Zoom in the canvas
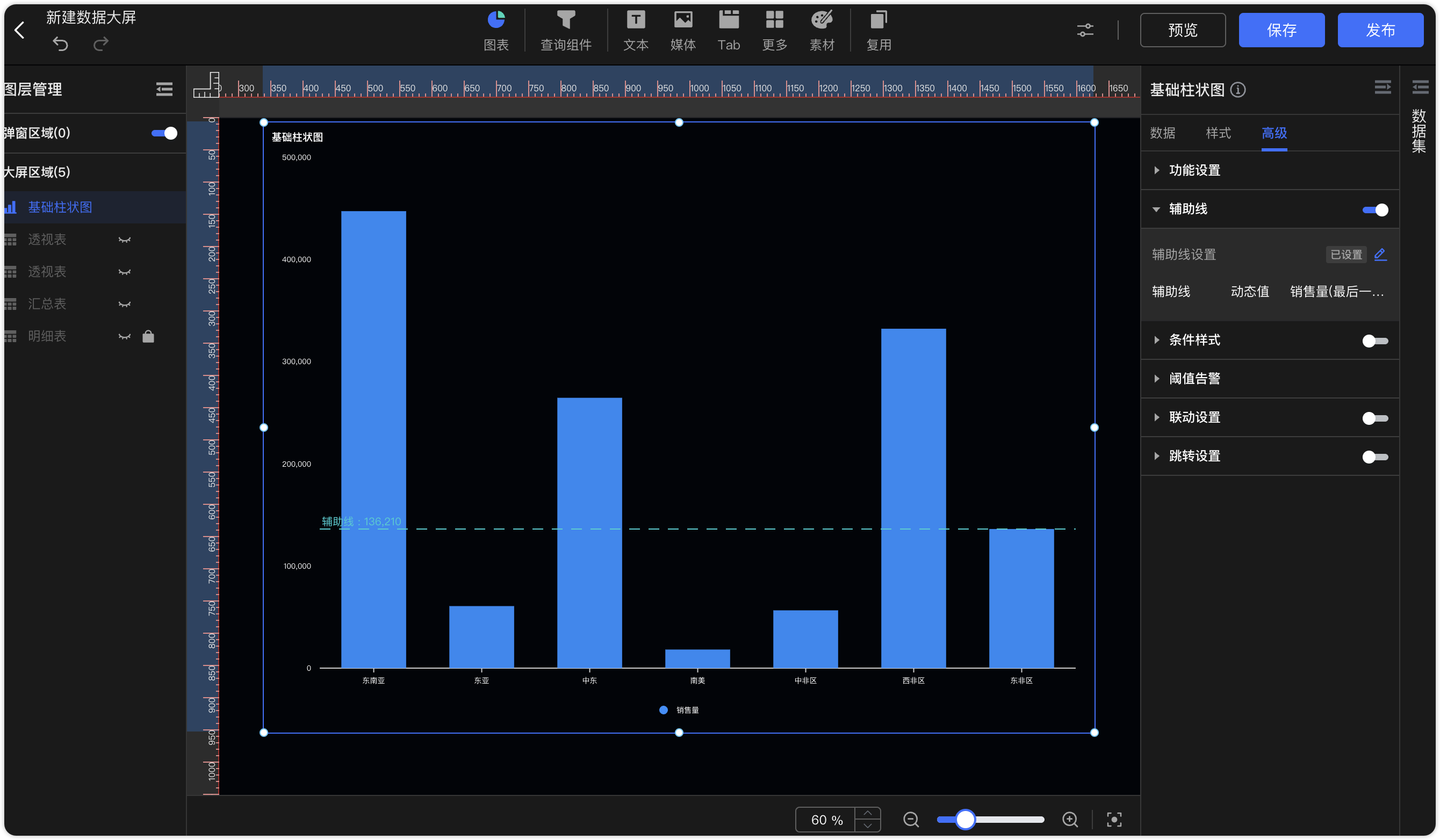This screenshot has width=1440, height=840. pos(1070,820)
